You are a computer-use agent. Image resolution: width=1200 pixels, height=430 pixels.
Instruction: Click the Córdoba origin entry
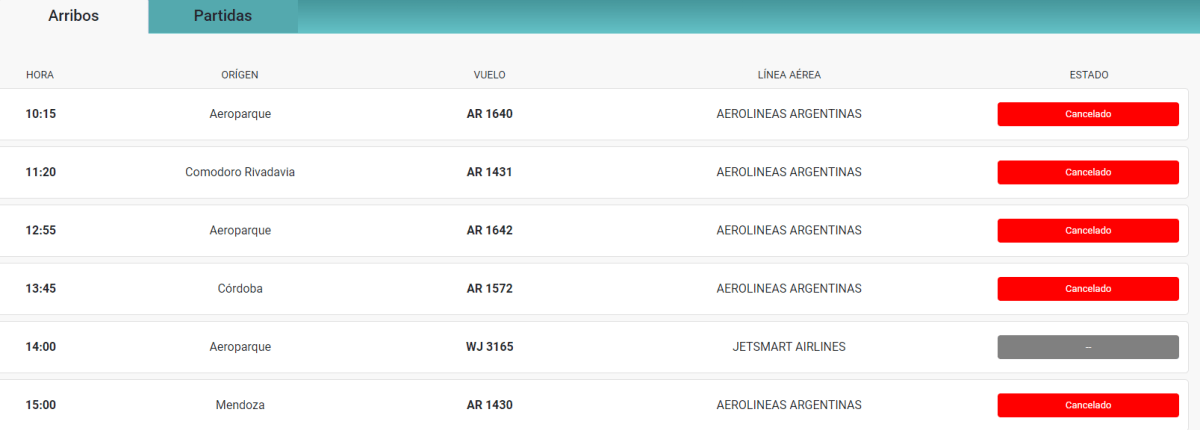pos(240,289)
